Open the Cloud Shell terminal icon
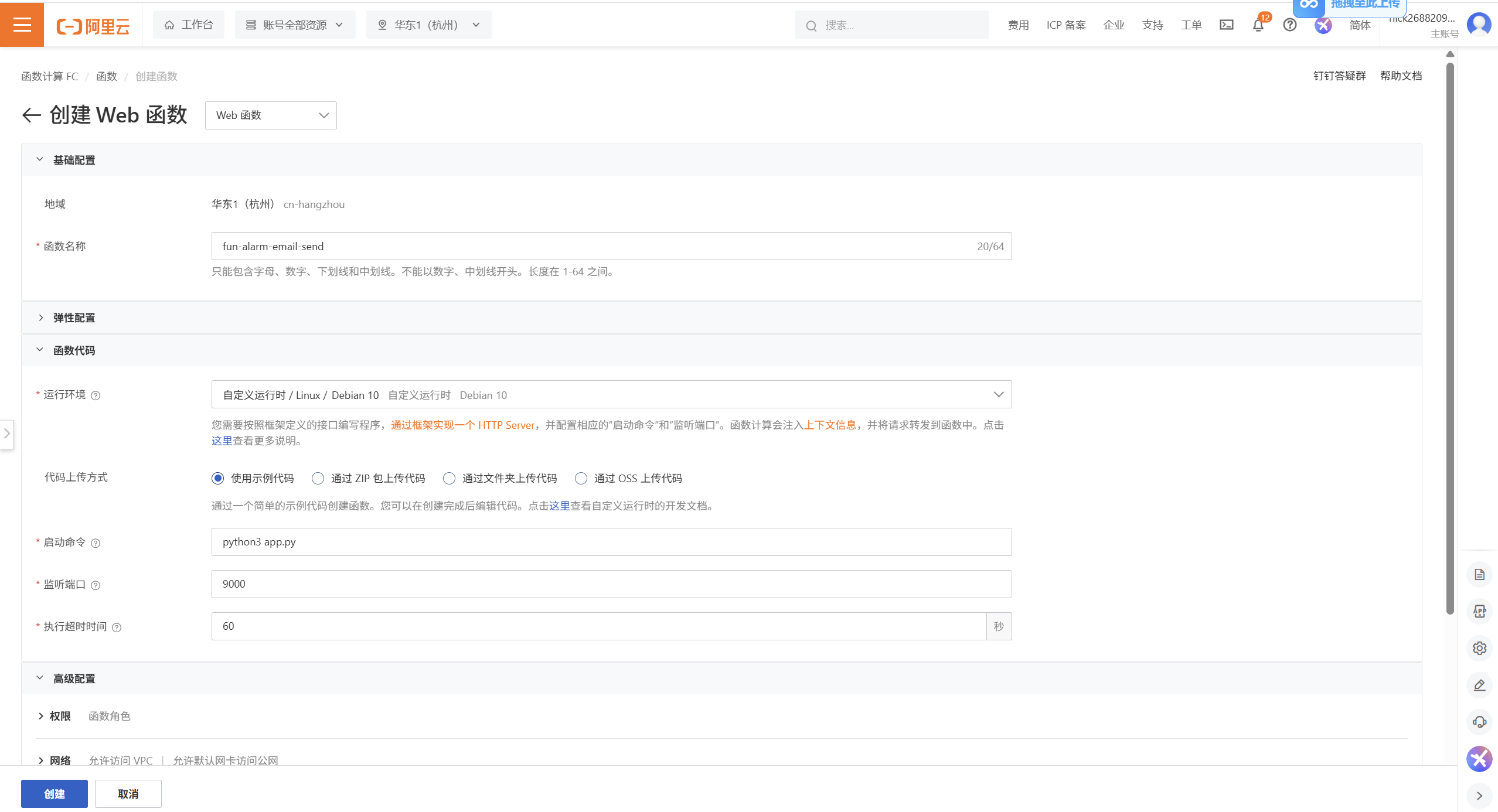This screenshot has height=812, width=1498. tap(1226, 25)
